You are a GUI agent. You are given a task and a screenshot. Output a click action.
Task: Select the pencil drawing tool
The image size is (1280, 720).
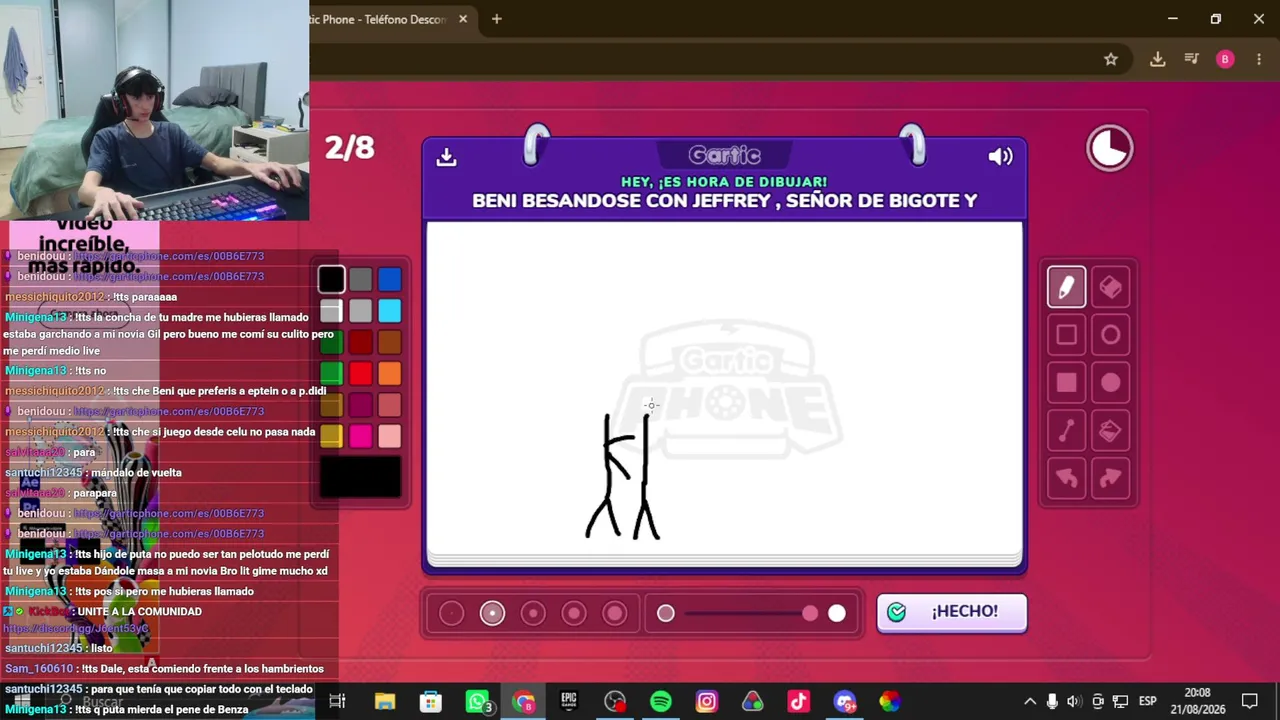pyautogui.click(x=1066, y=287)
